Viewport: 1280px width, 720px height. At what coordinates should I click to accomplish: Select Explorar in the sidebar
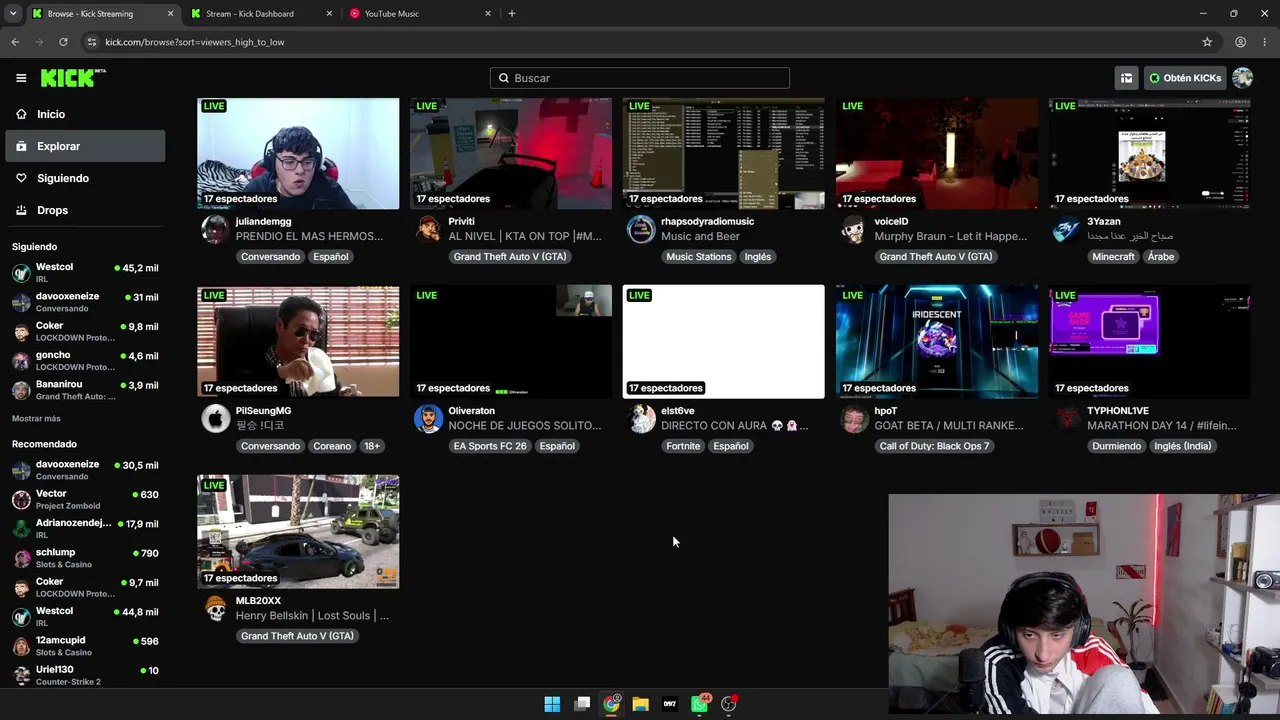click(85, 146)
